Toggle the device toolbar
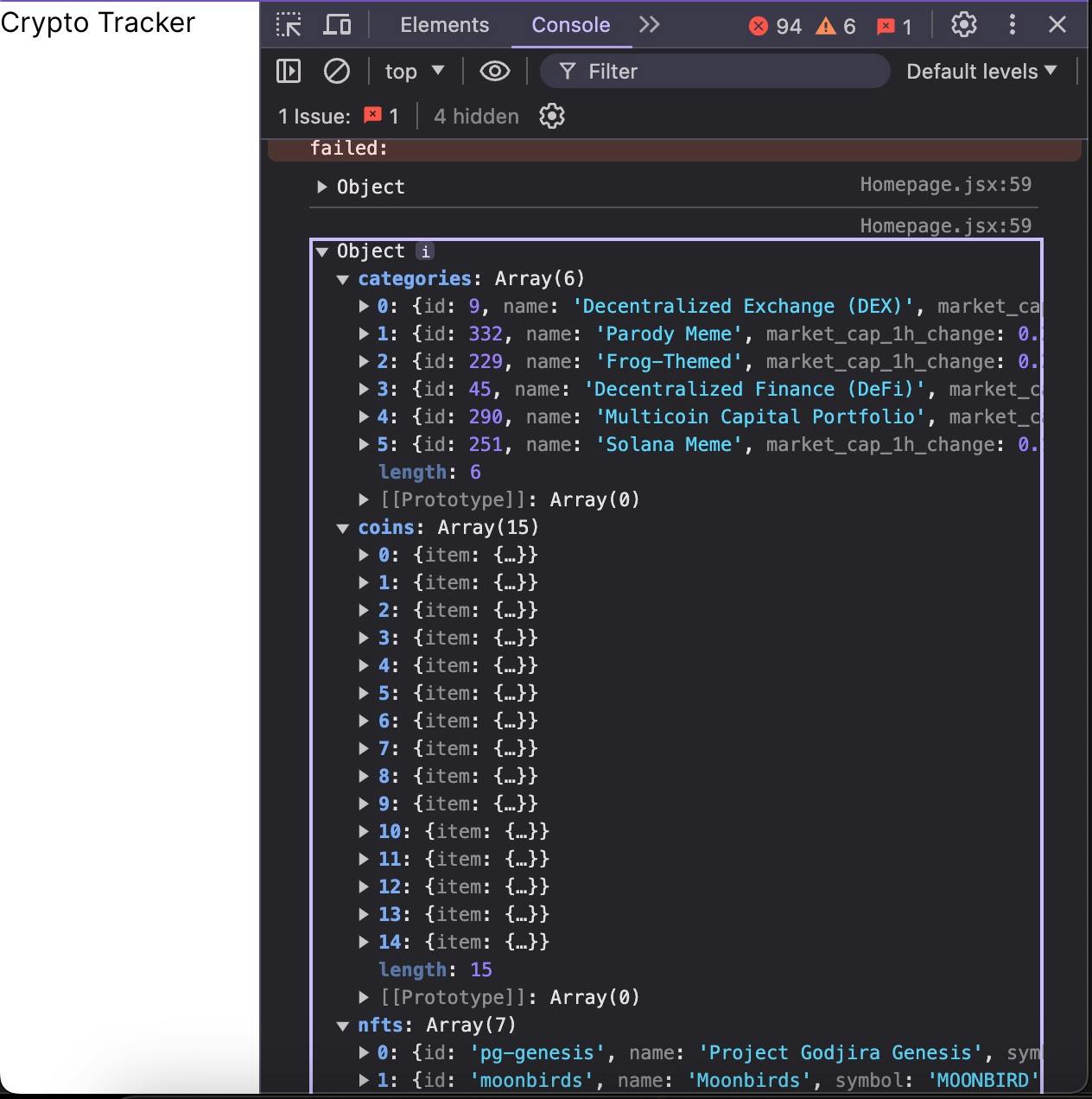 click(x=337, y=24)
